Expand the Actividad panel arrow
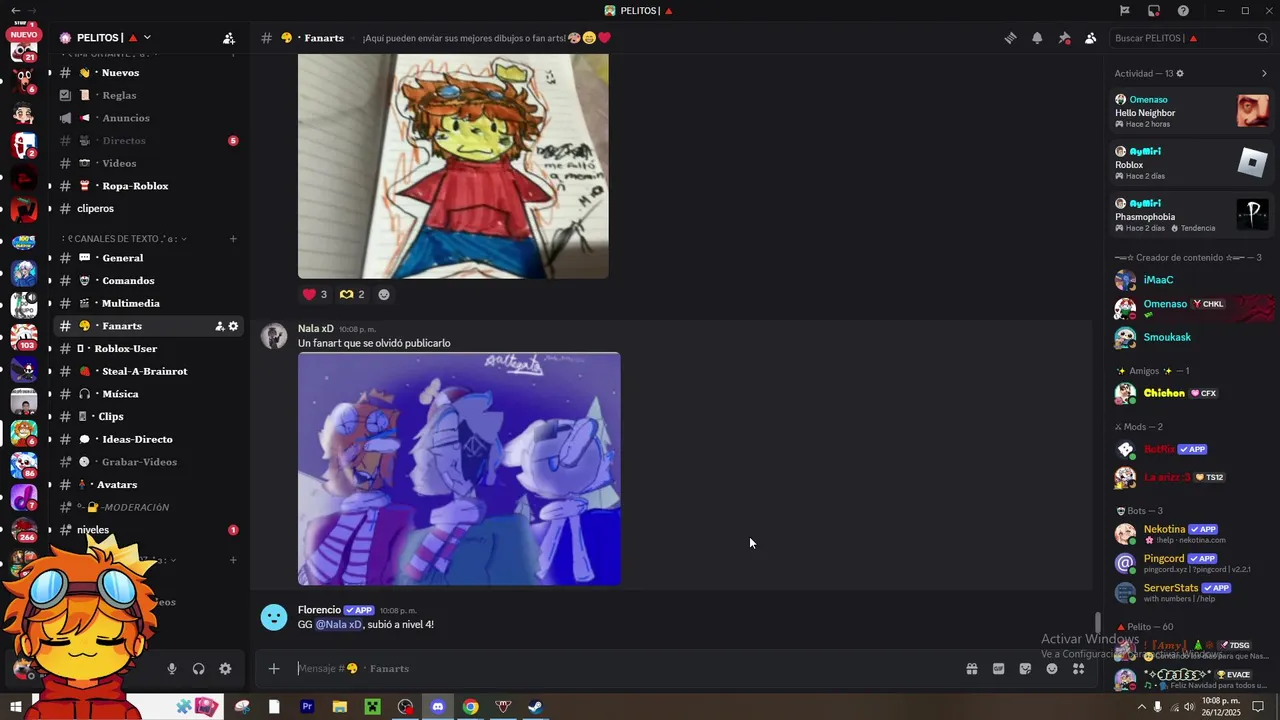 click(1264, 73)
